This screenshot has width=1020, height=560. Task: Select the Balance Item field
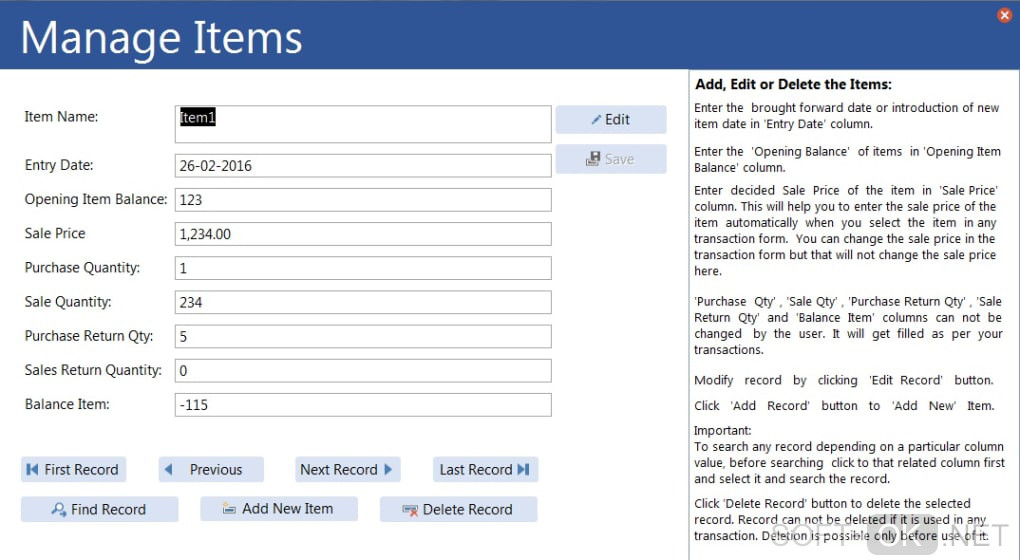[363, 405]
